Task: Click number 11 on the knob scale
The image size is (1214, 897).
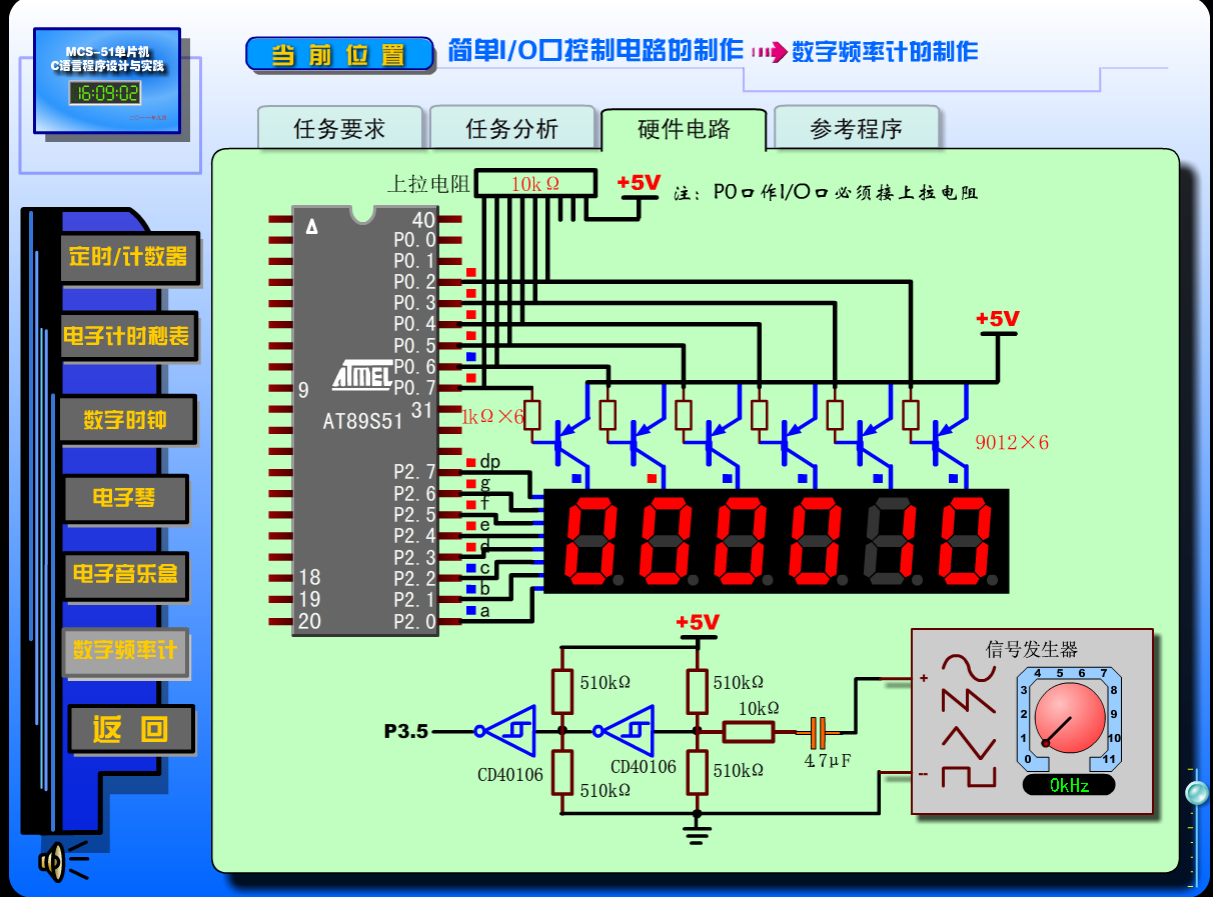Action: [x=1108, y=760]
